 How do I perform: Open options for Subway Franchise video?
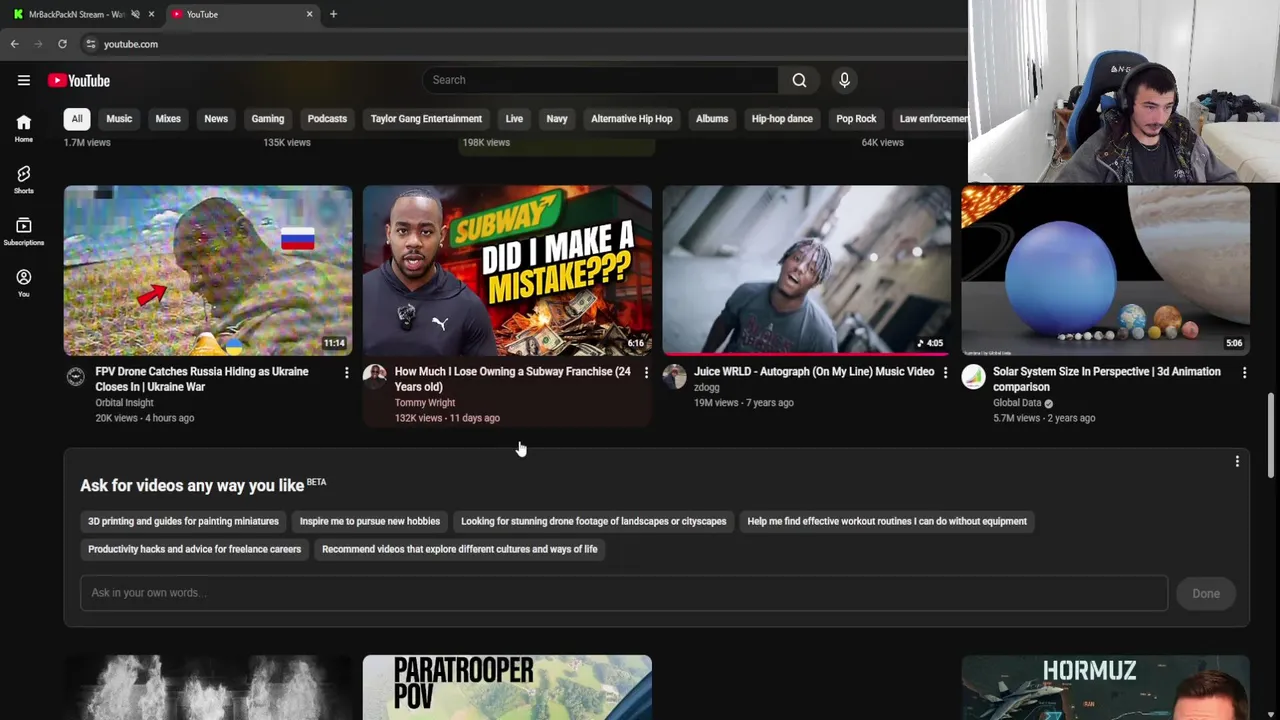(x=645, y=373)
